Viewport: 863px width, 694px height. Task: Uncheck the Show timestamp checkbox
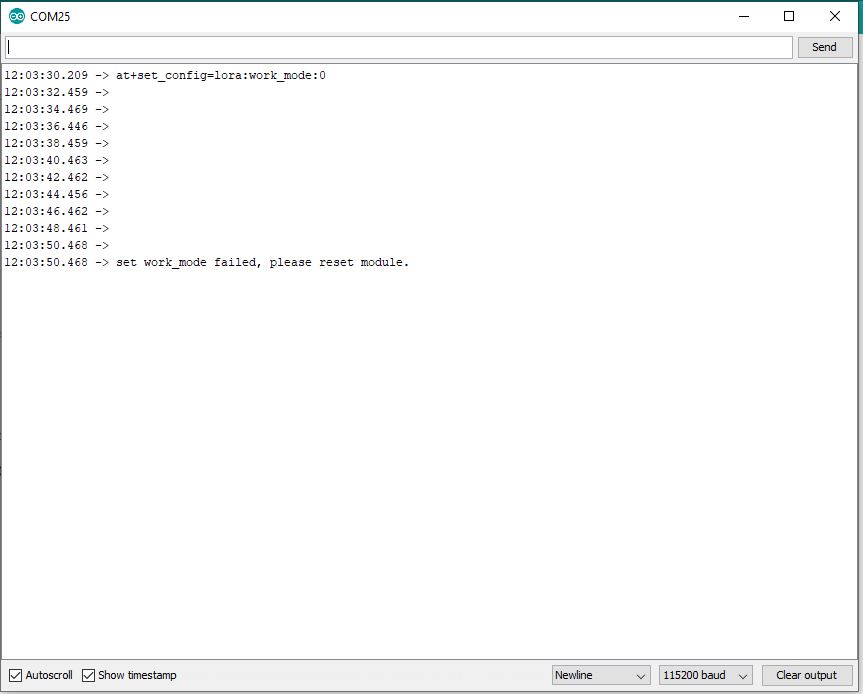coord(89,675)
